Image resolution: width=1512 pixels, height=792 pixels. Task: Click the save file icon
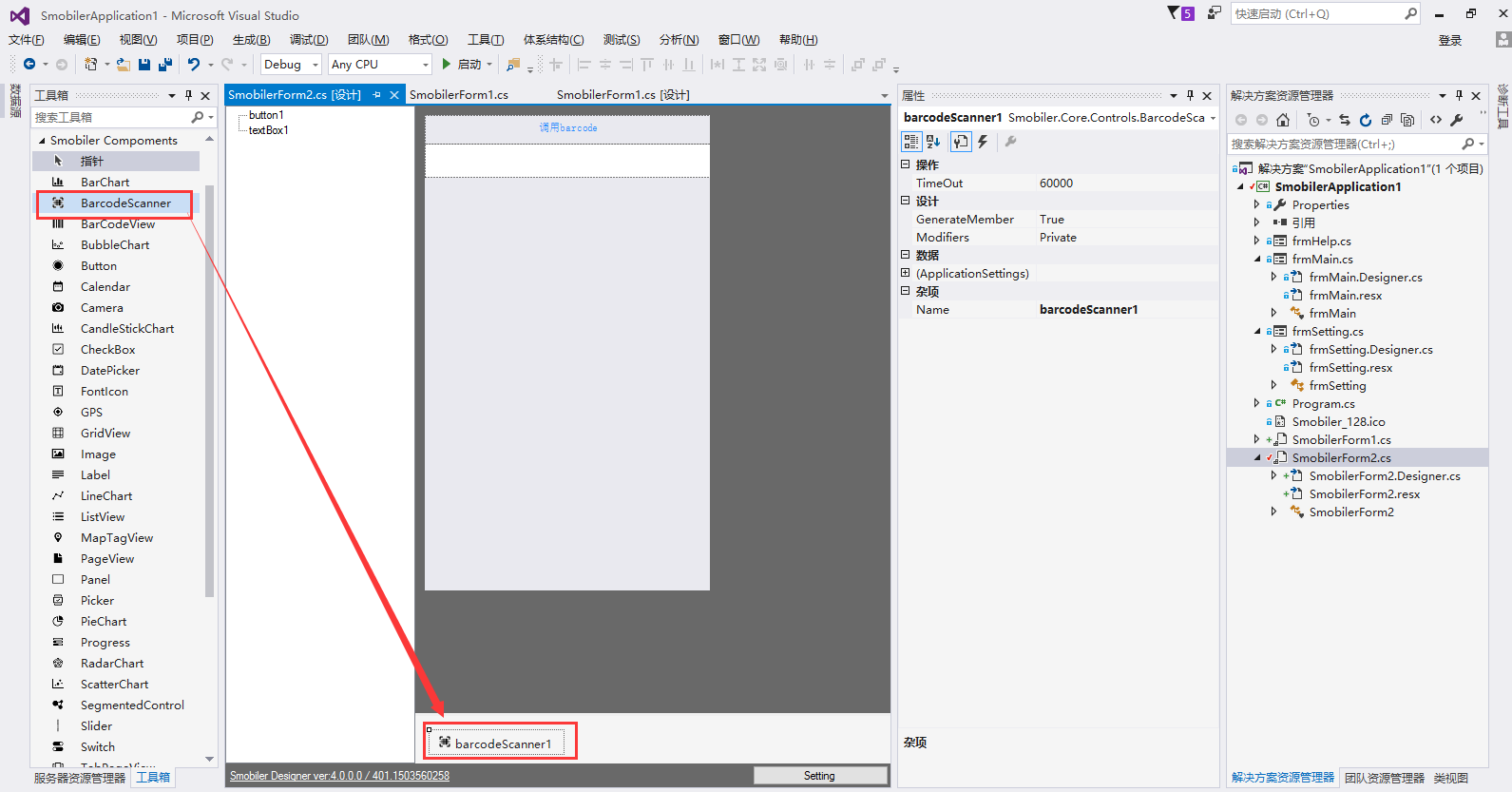click(144, 64)
